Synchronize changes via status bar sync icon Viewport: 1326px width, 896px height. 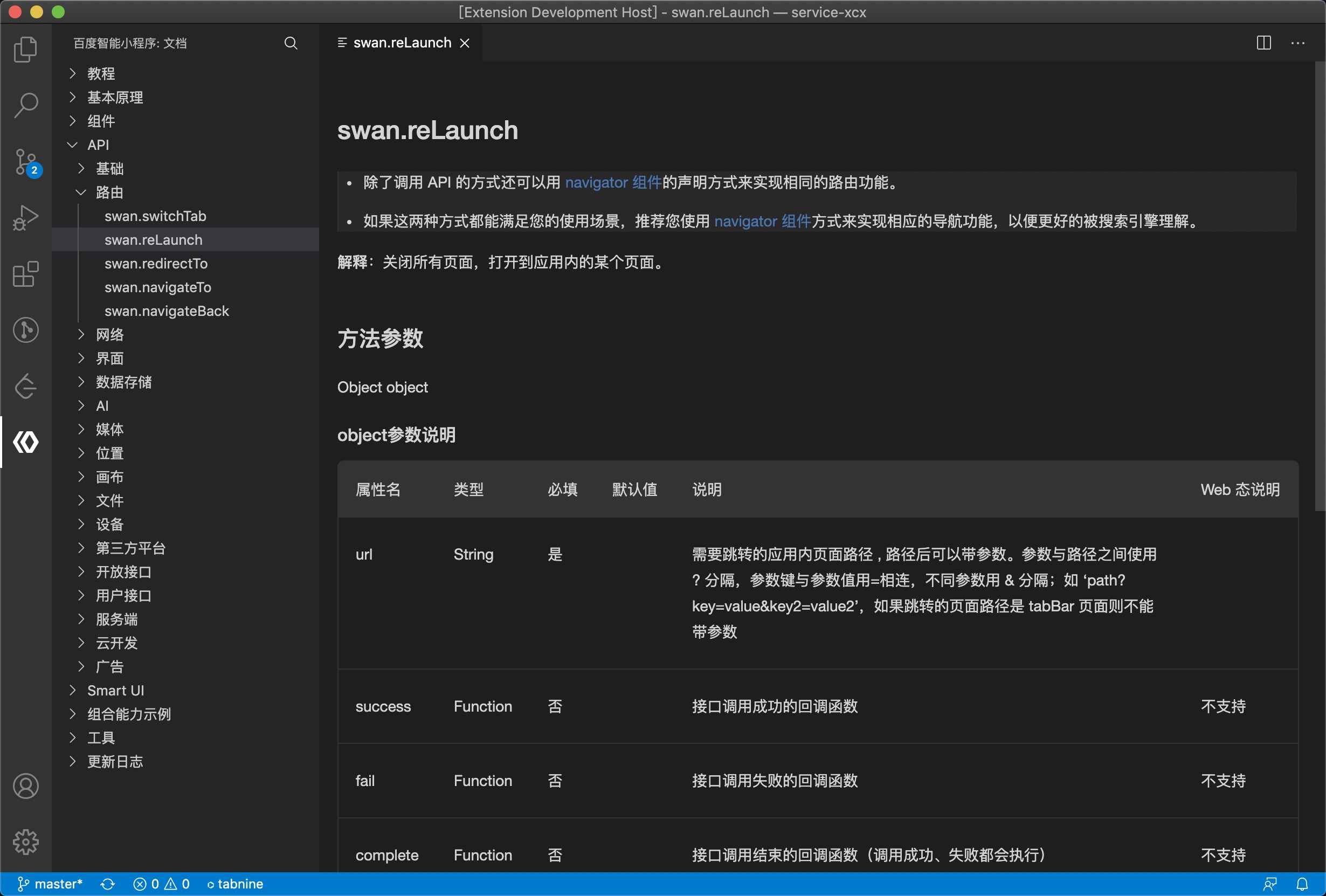coord(108,884)
